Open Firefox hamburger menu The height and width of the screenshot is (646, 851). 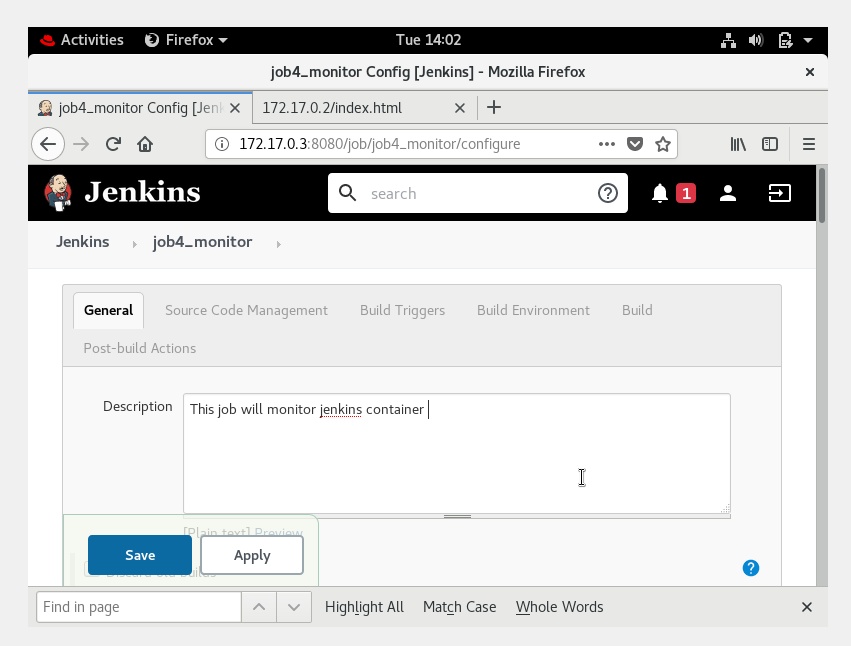click(x=809, y=144)
